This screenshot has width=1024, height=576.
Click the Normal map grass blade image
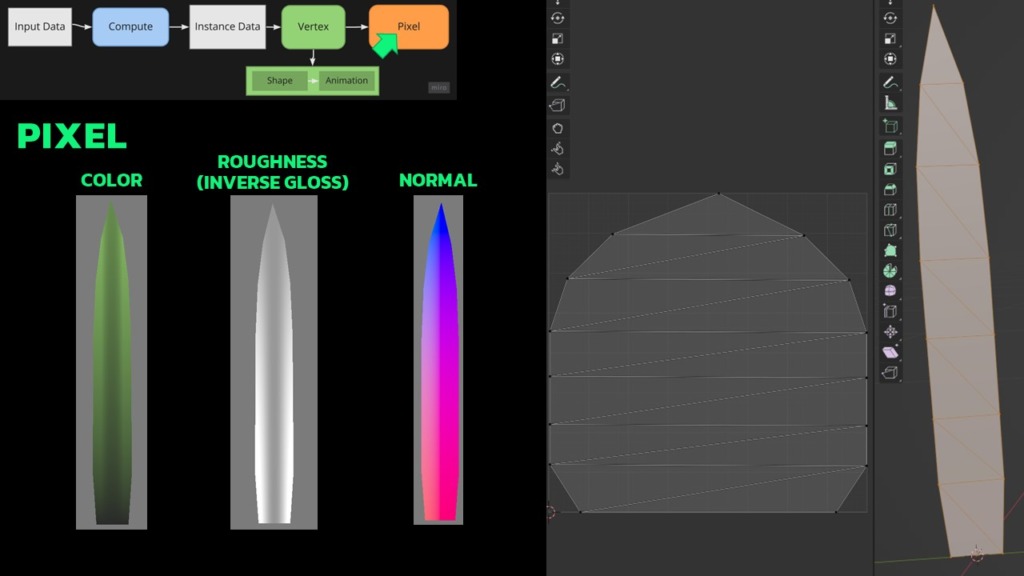click(x=438, y=360)
